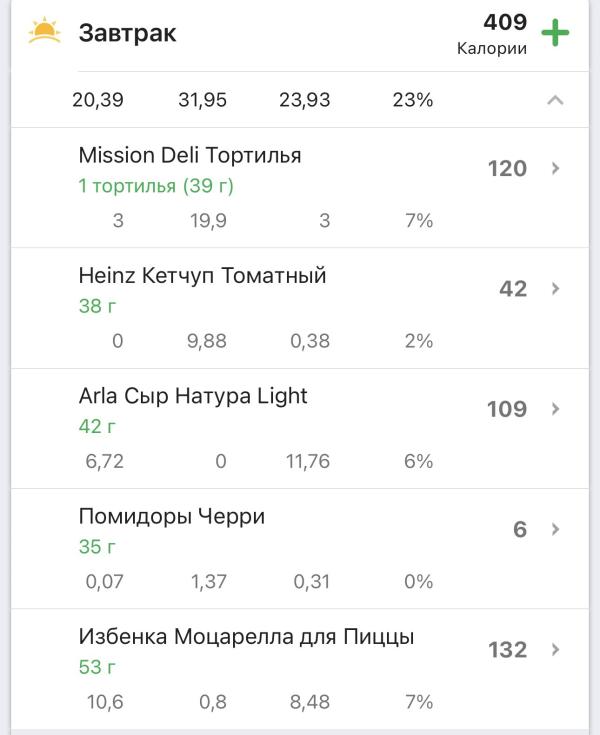Edit the 1 тортилья (39 г) serving
The height and width of the screenshot is (735, 600).
156,186
